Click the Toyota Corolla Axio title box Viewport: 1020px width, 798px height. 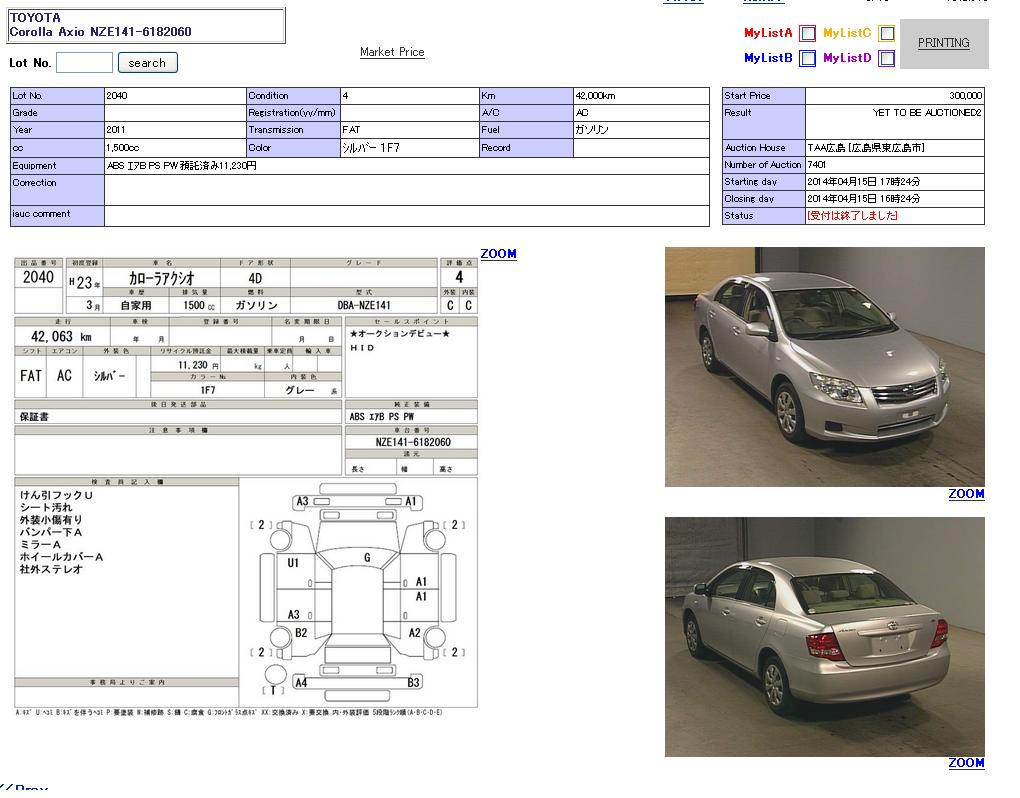pos(146,25)
